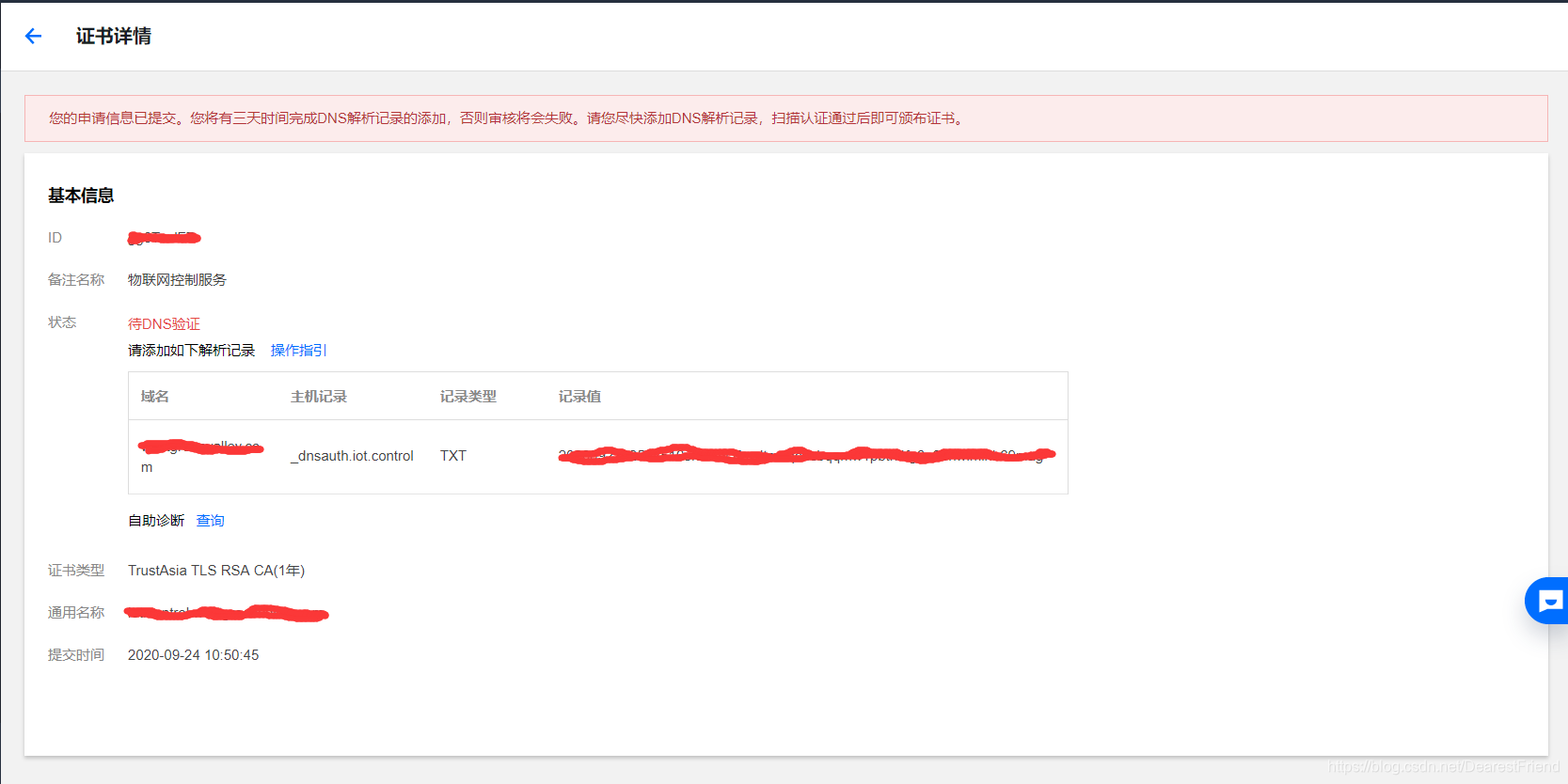The width and height of the screenshot is (1568, 784).
Task: Click the 状态 field label
Action: pos(62,322)
